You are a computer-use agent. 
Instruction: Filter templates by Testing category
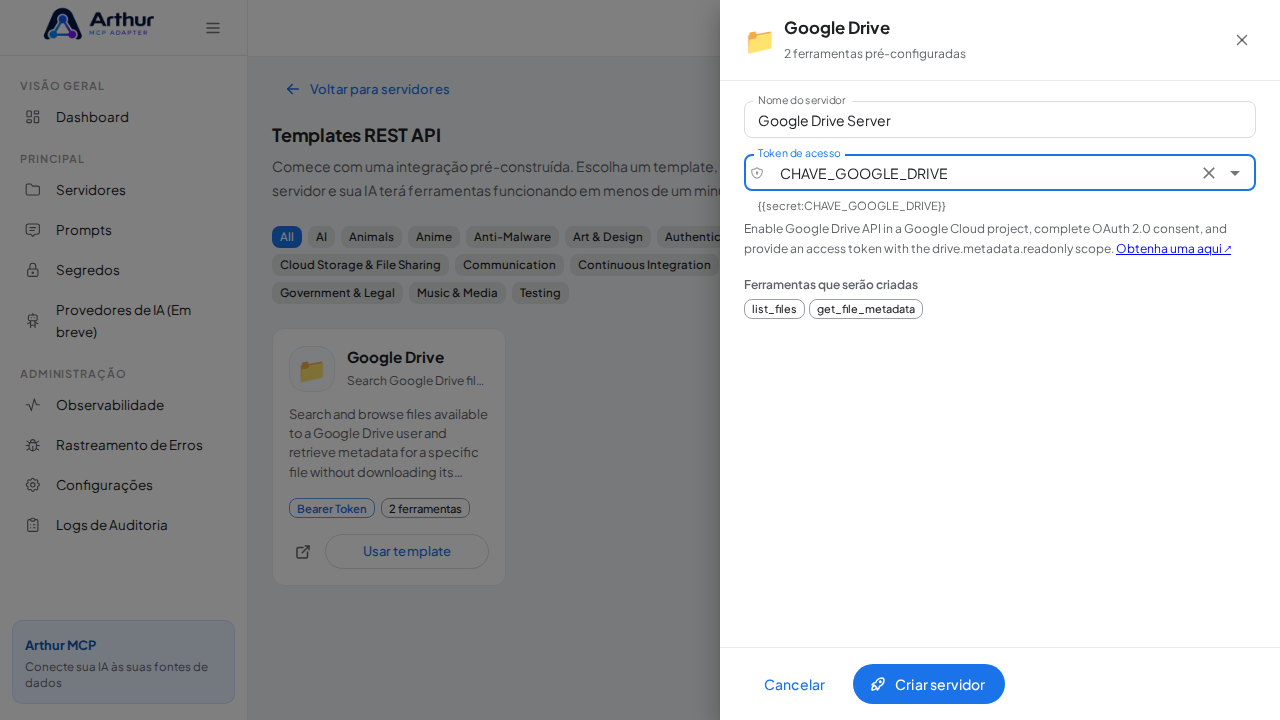[540, 293]
